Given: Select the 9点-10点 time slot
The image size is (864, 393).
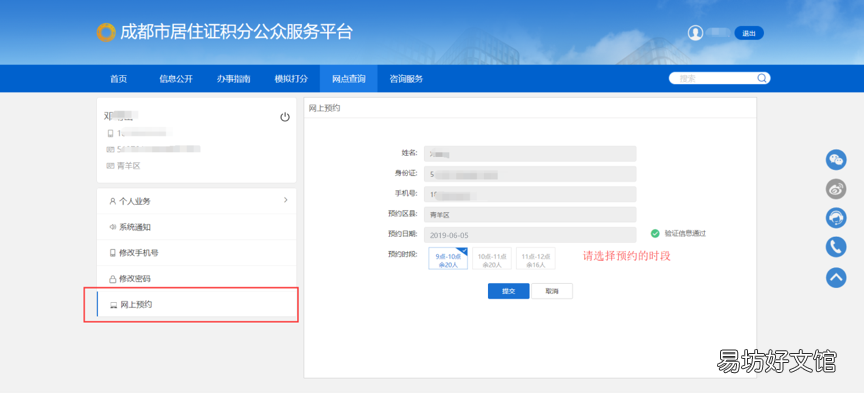Looking at the screenshot, I should tap(448, 259).
